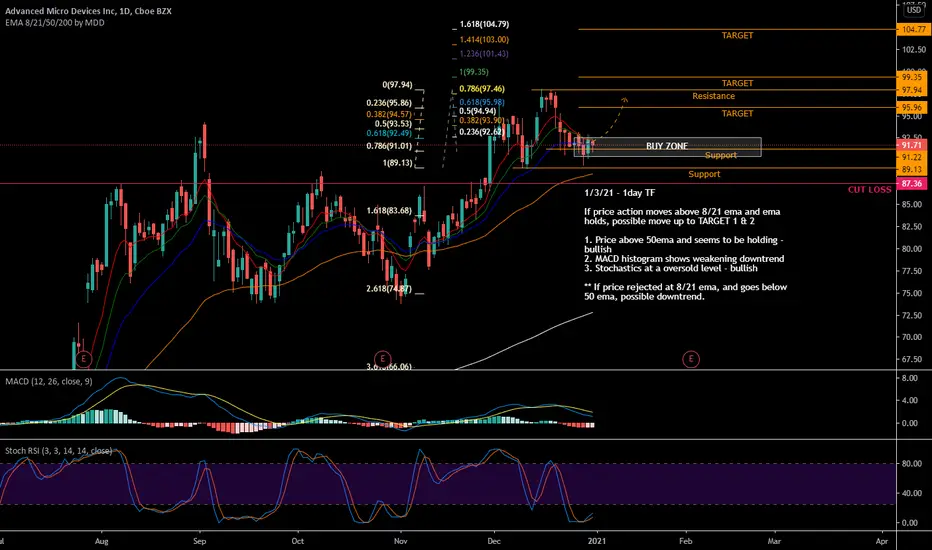Select the Resistance text label
The width and height of the screenshot is (932, 550).
tap(713, 96)
